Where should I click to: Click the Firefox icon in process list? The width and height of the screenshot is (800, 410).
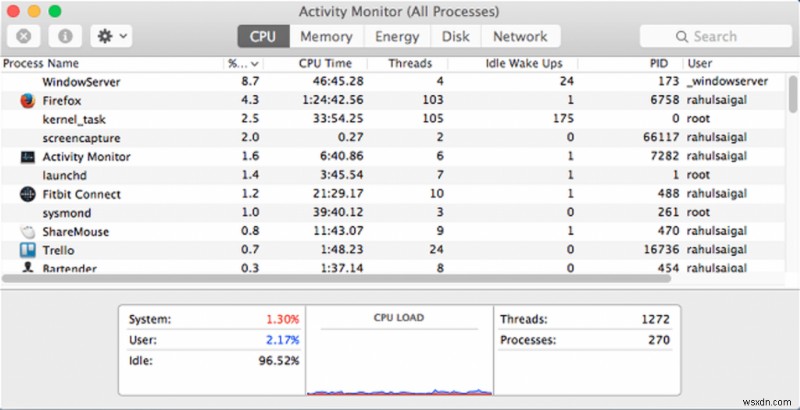(x=28, y=100)
